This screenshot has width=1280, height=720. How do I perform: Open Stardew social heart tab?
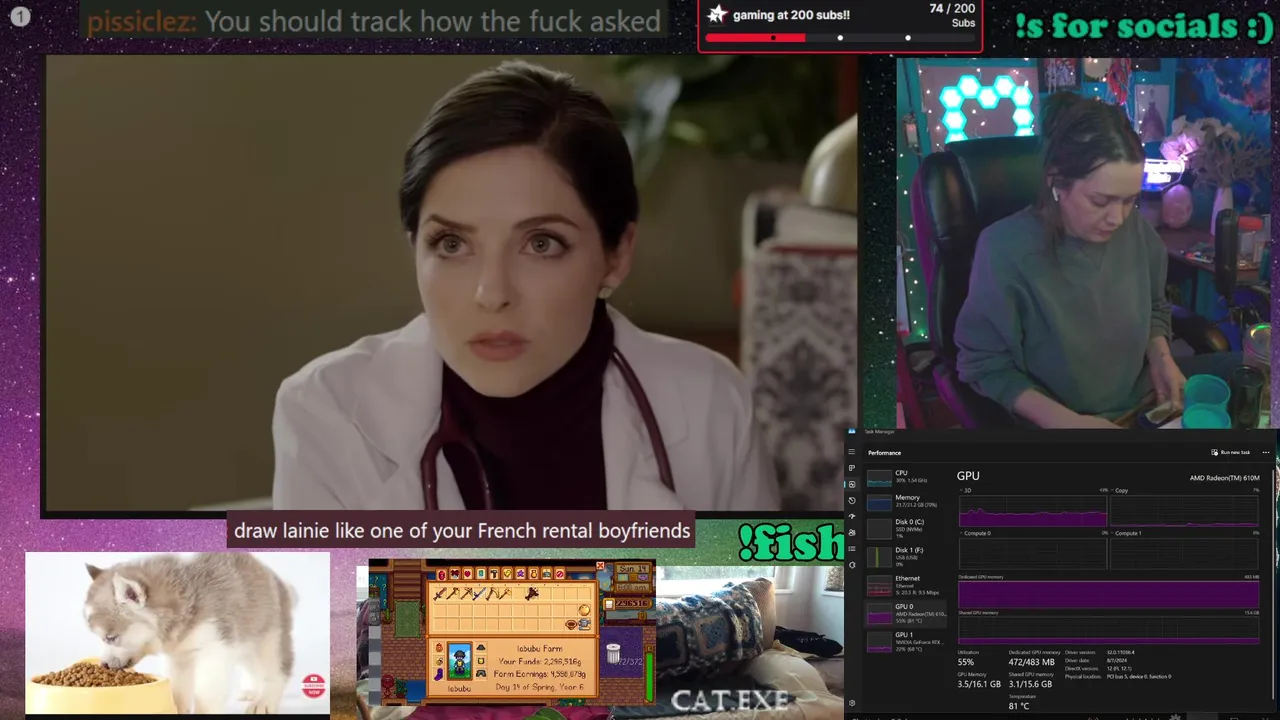pos(468,574)
